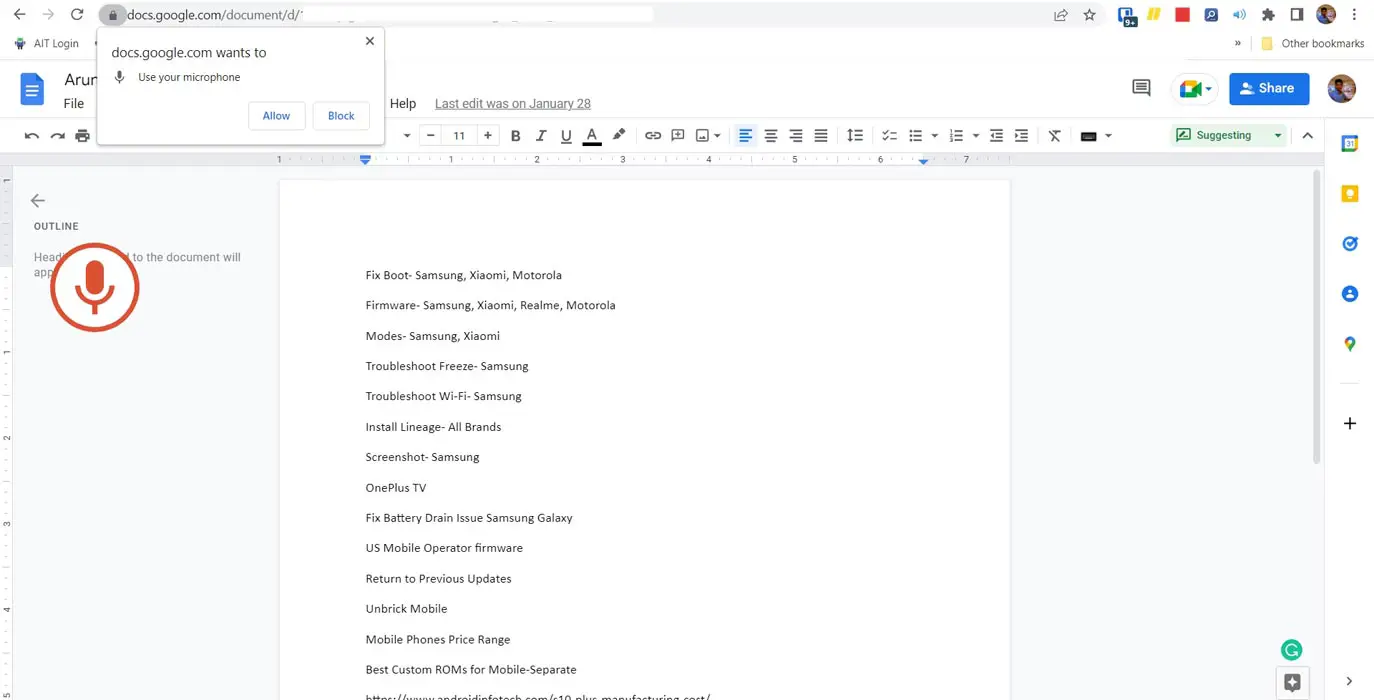
Task: Open the font dropdown arrow
Action: 406,136
